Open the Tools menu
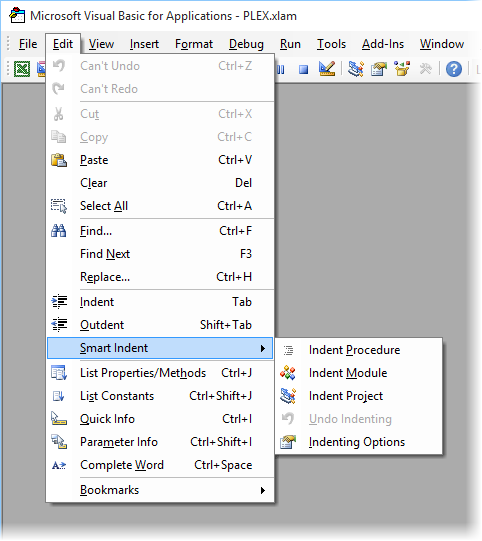 point(331,44)
